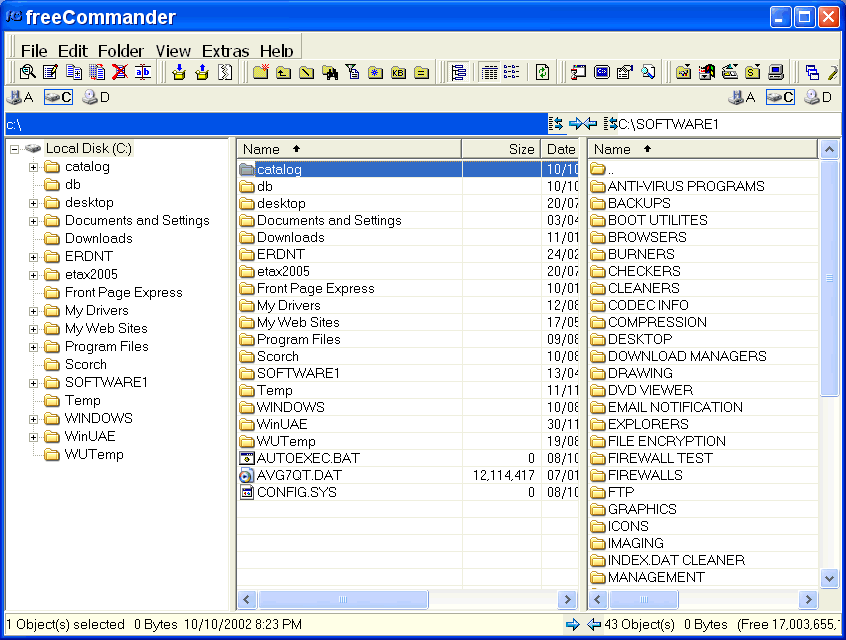Click the New folder starburst icon
This screenshot has height=640, width=846.
coord(261,72)
